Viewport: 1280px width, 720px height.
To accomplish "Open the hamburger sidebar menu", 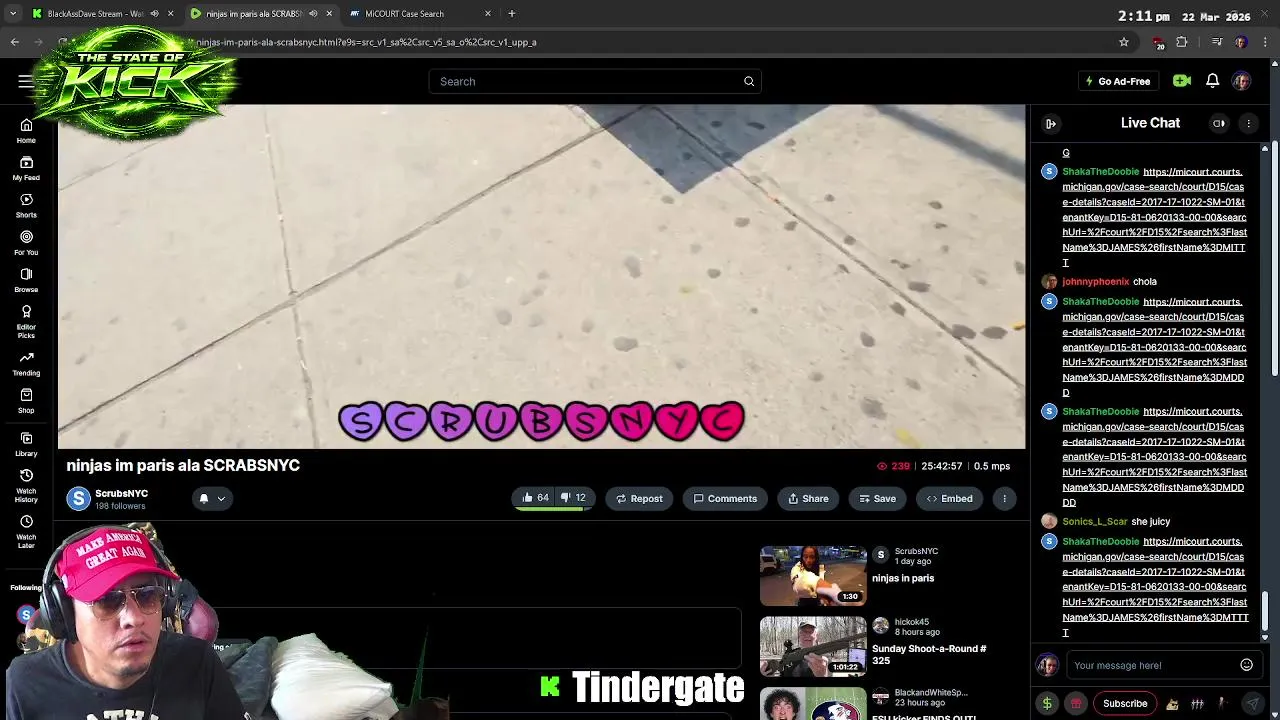I will (x=26, y=81).
